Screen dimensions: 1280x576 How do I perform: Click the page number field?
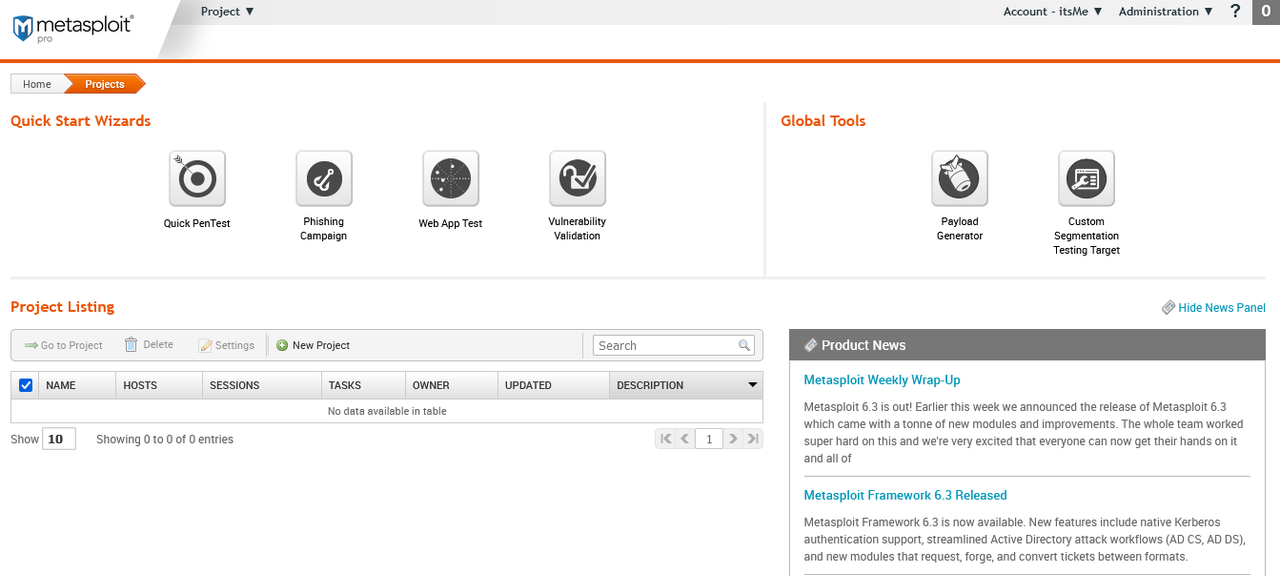[709, 438]
